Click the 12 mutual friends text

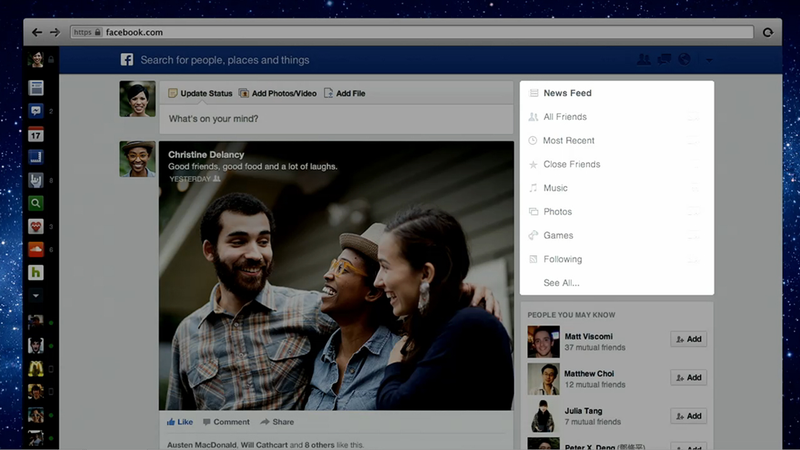point(595,385)
